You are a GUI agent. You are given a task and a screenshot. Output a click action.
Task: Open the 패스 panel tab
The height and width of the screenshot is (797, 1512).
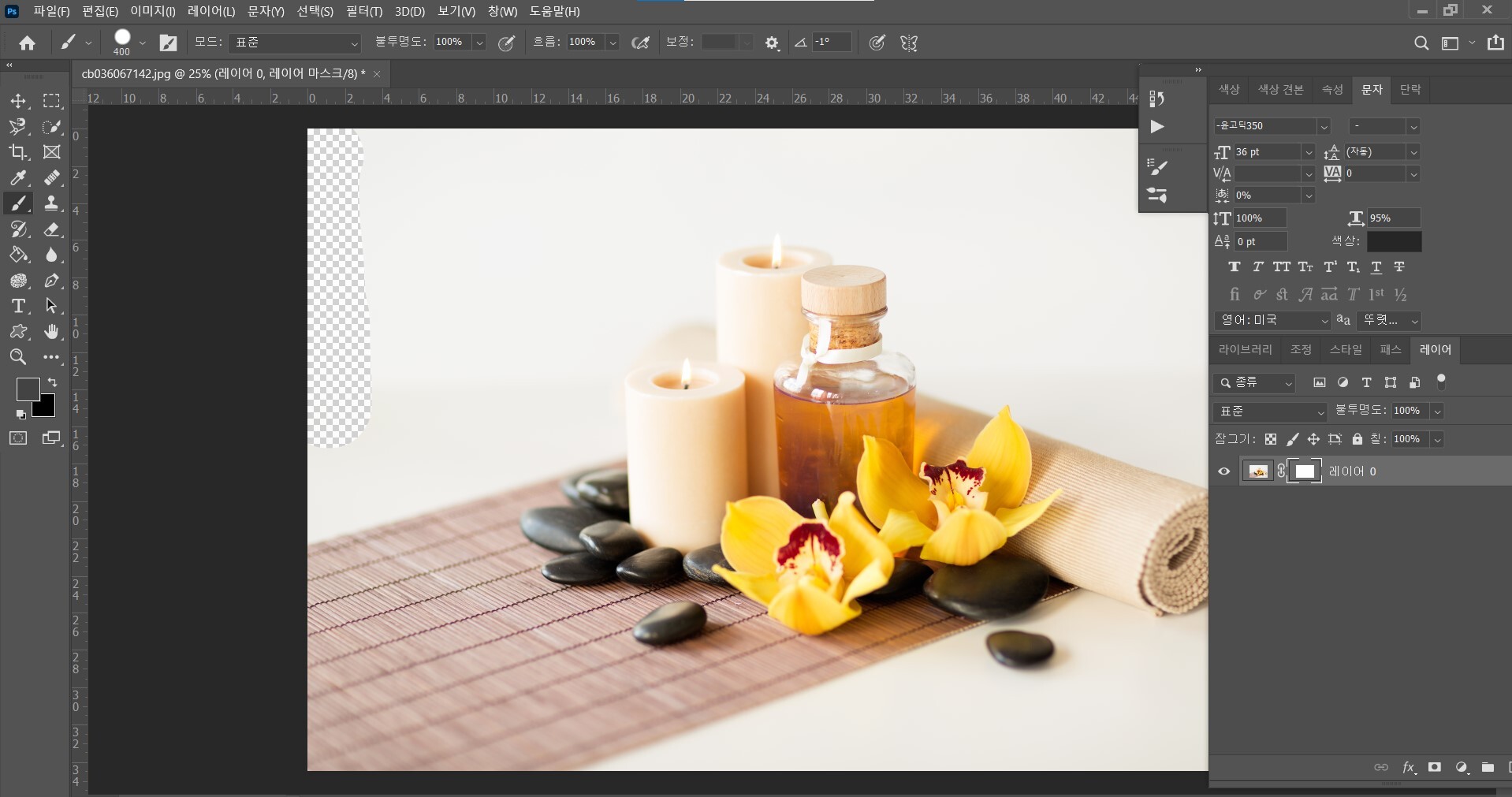coord(1390,349)
